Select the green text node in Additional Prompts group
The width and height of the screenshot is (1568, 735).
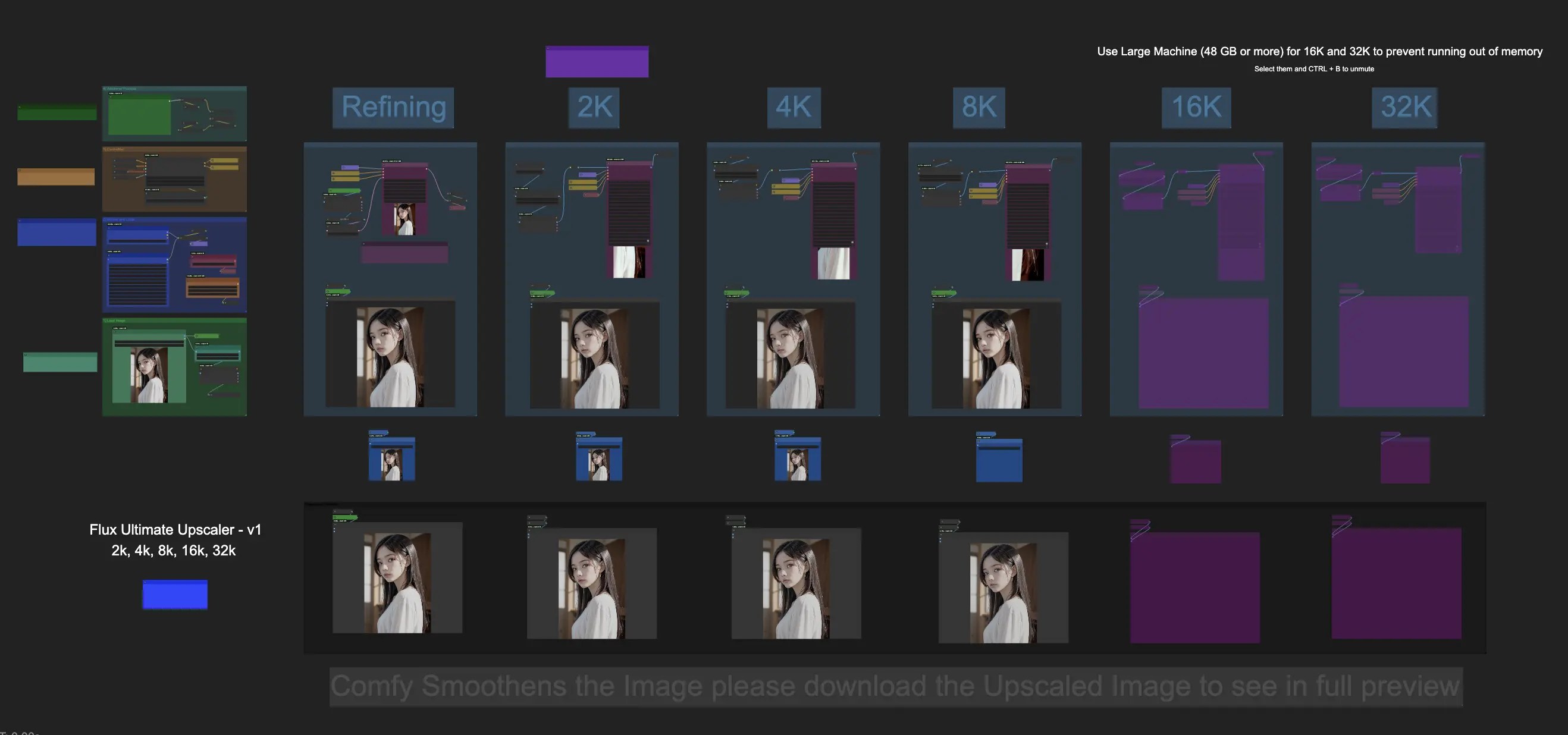click(139, 115)
